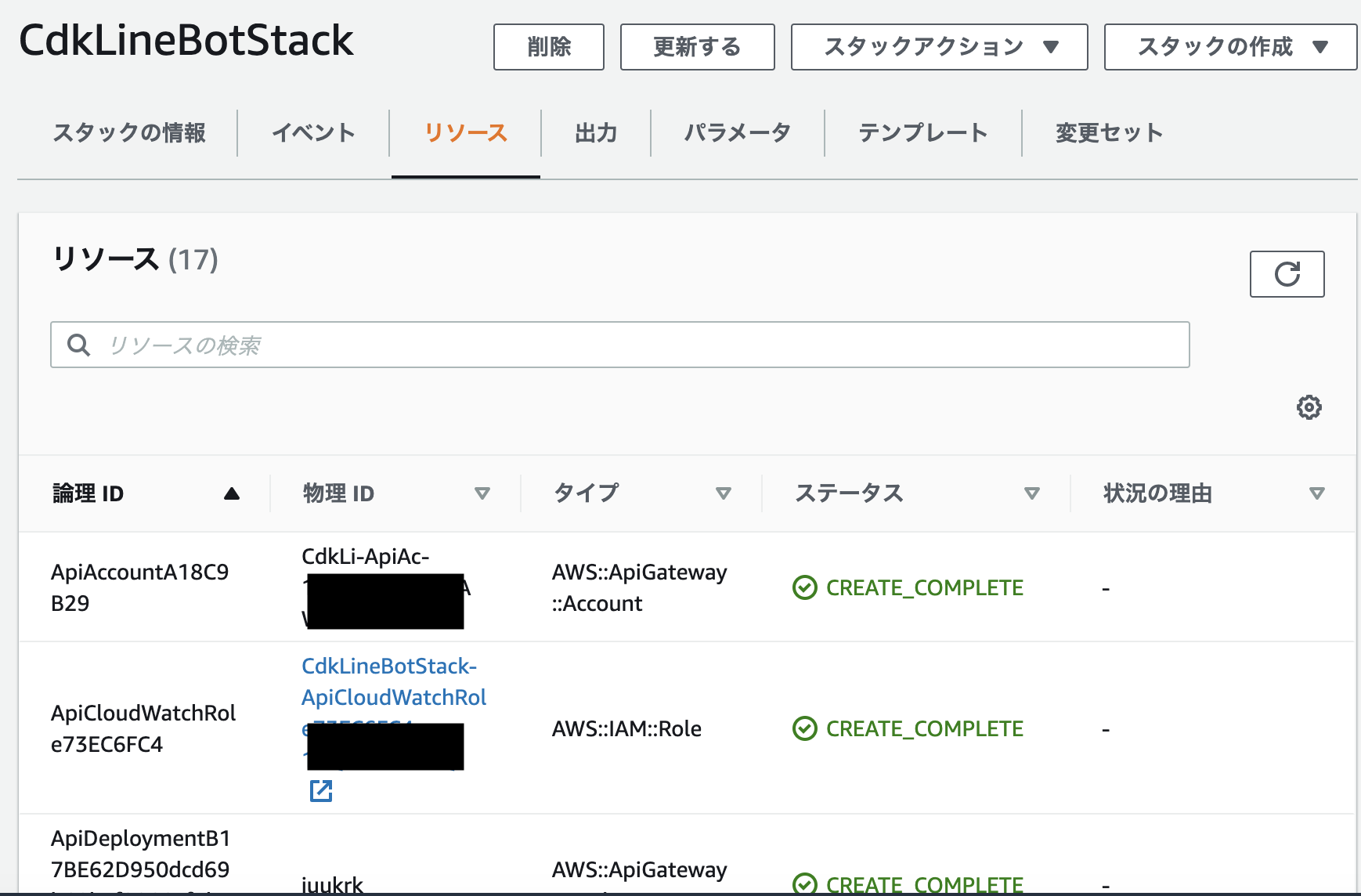Viewport: 1361px width, 896px height.
Task: Toggle the filter arrow on the 状況の理由 column
Action: [x=1317, y=493]
